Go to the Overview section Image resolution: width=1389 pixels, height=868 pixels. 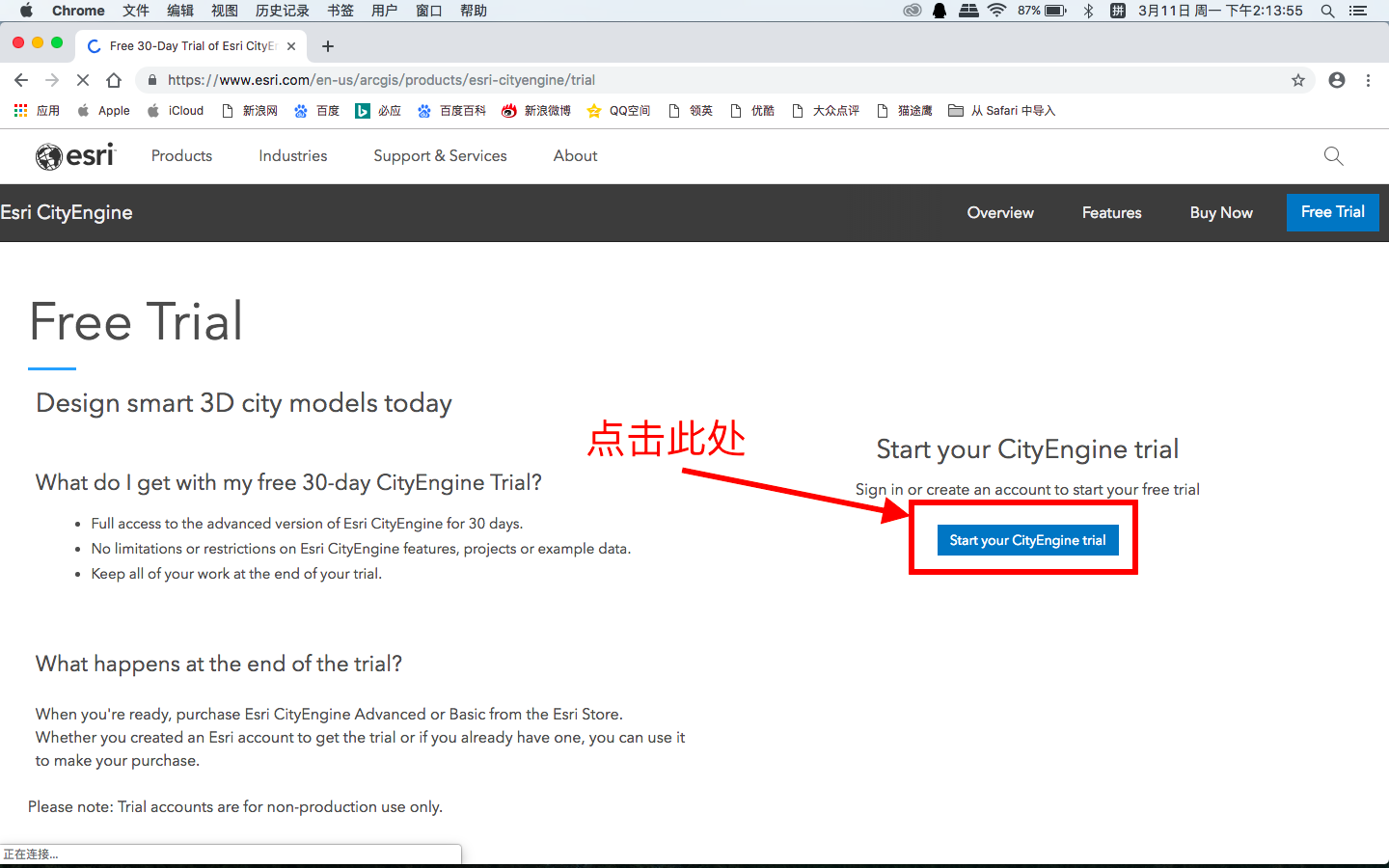click(x=1000, y=213)
